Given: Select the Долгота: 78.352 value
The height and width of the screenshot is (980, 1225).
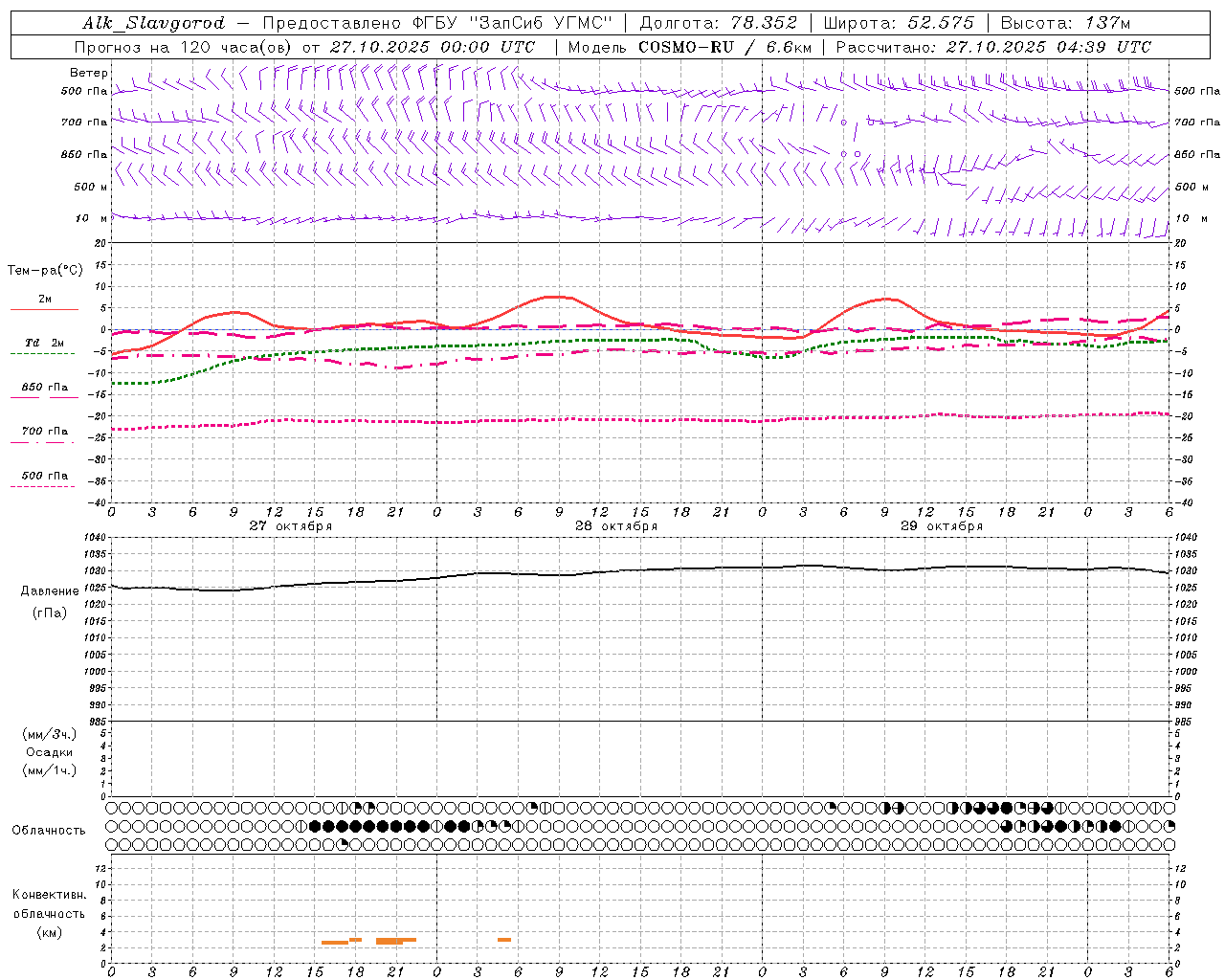Looking at the screenshot, I should click(718, 23).
